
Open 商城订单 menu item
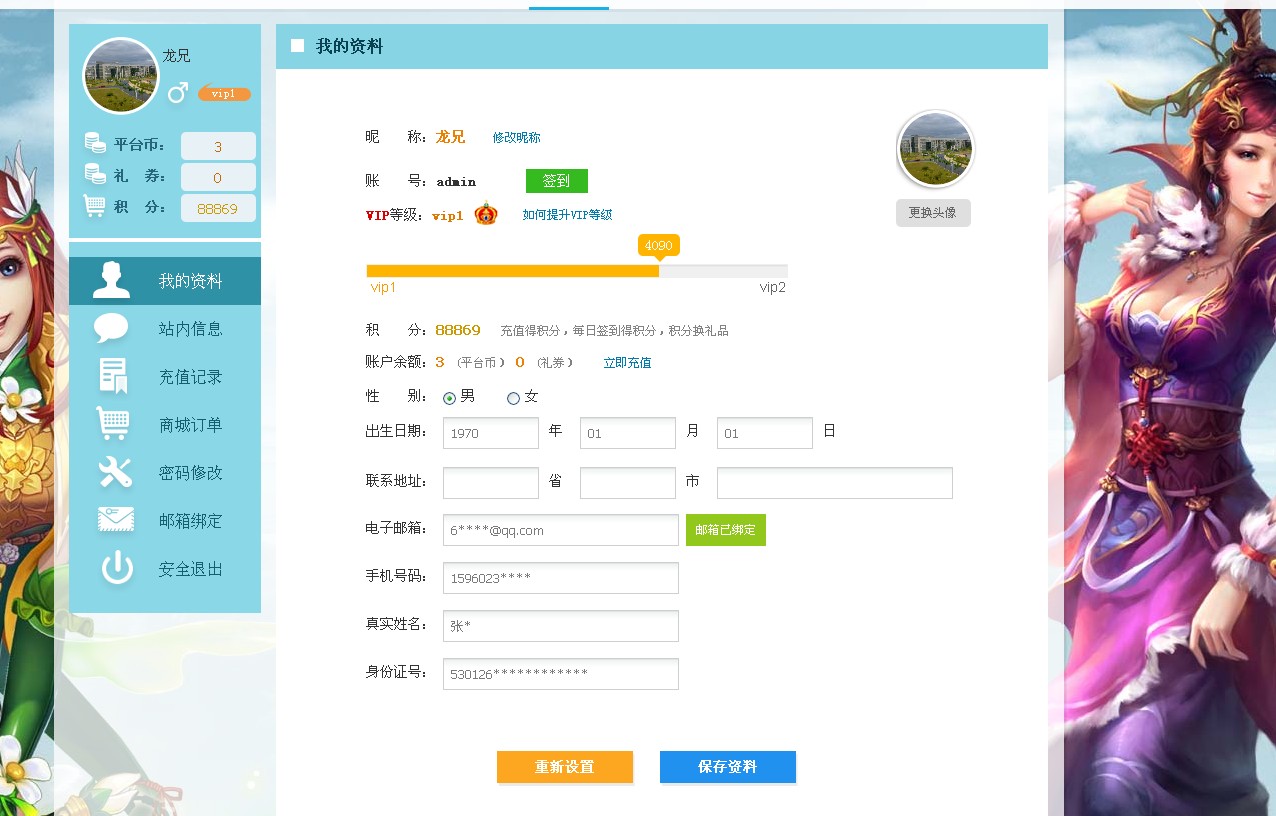click(x=165, y=425)
